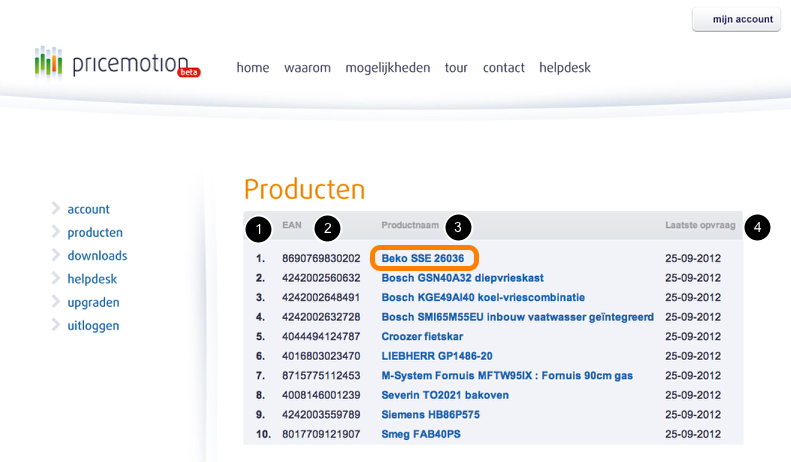Click uitloggen to log out
This screenshot has height=462, width=791.
coord(93,325)
